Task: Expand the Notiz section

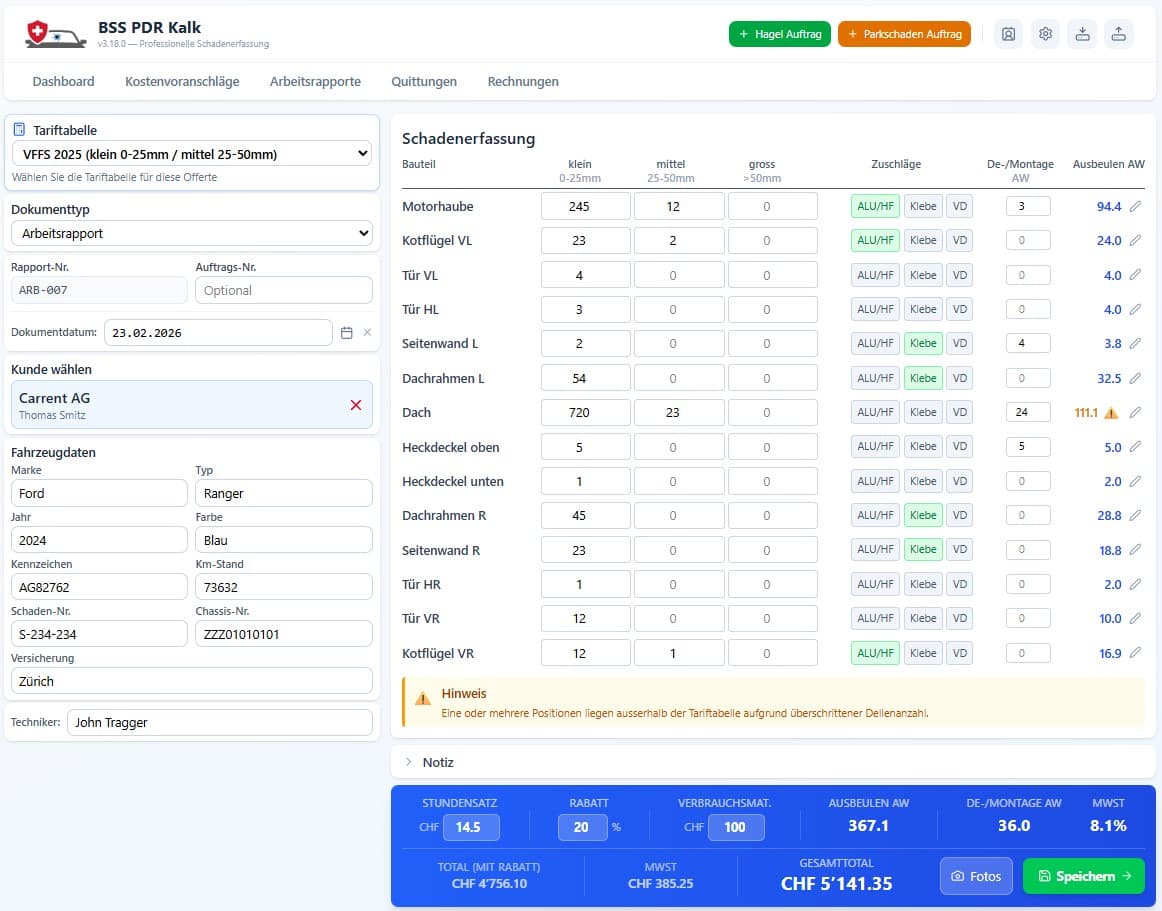Action: 437,762
